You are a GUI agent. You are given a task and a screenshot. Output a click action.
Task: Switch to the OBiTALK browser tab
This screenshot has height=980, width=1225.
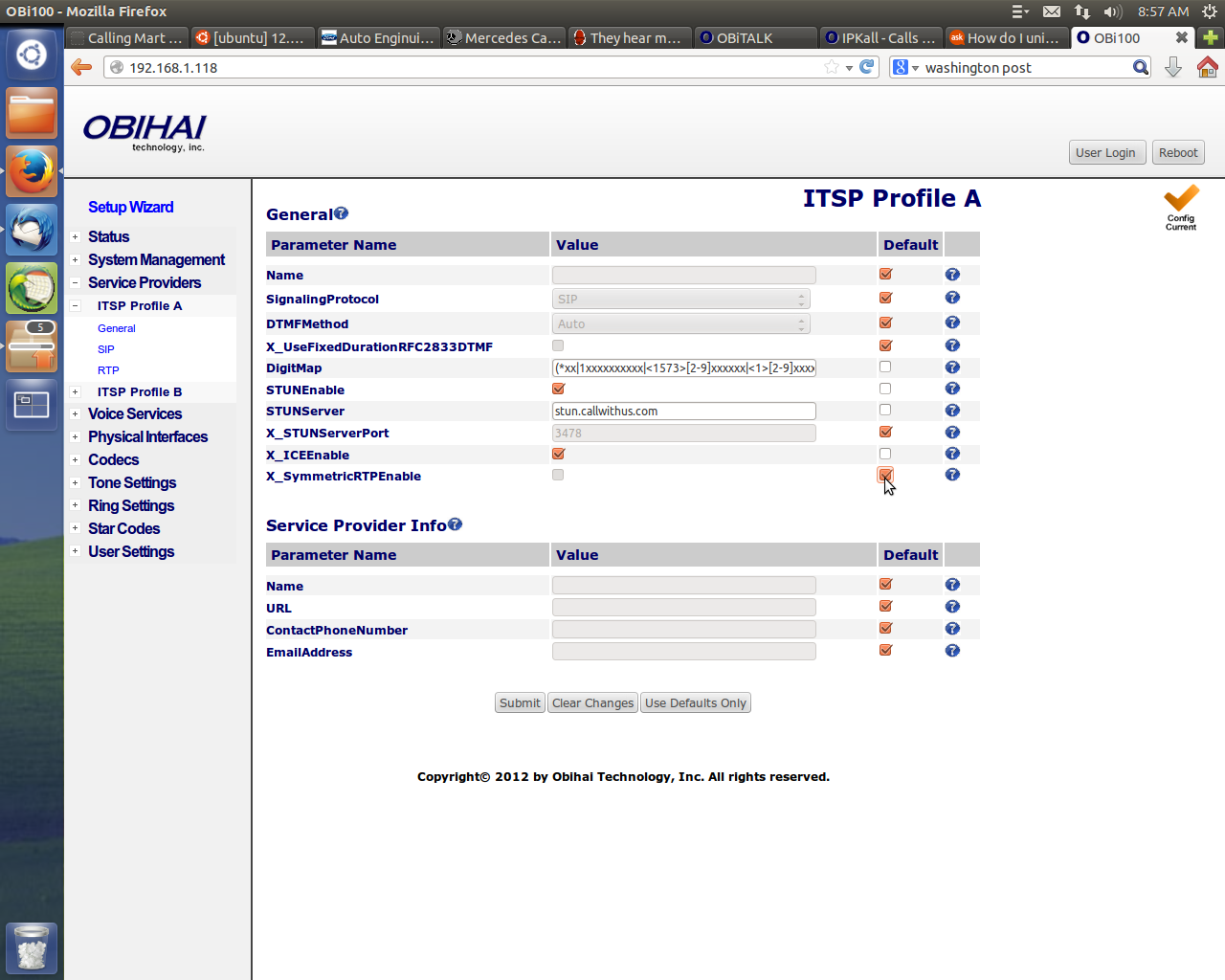pos(754,37)
